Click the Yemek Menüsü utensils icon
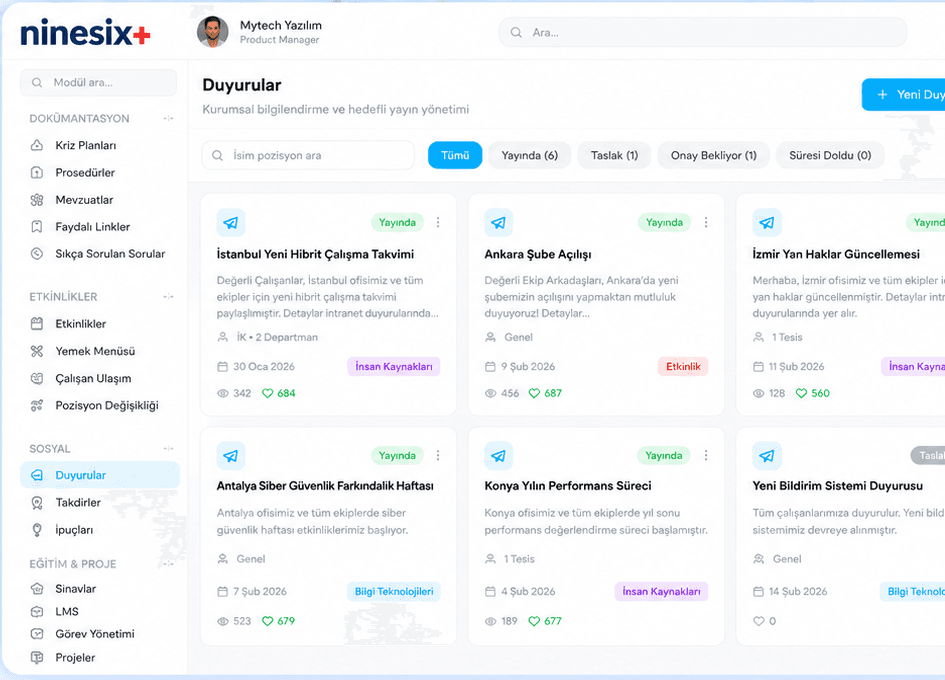This screenshot has height=680, width=945. click(37, 351)
